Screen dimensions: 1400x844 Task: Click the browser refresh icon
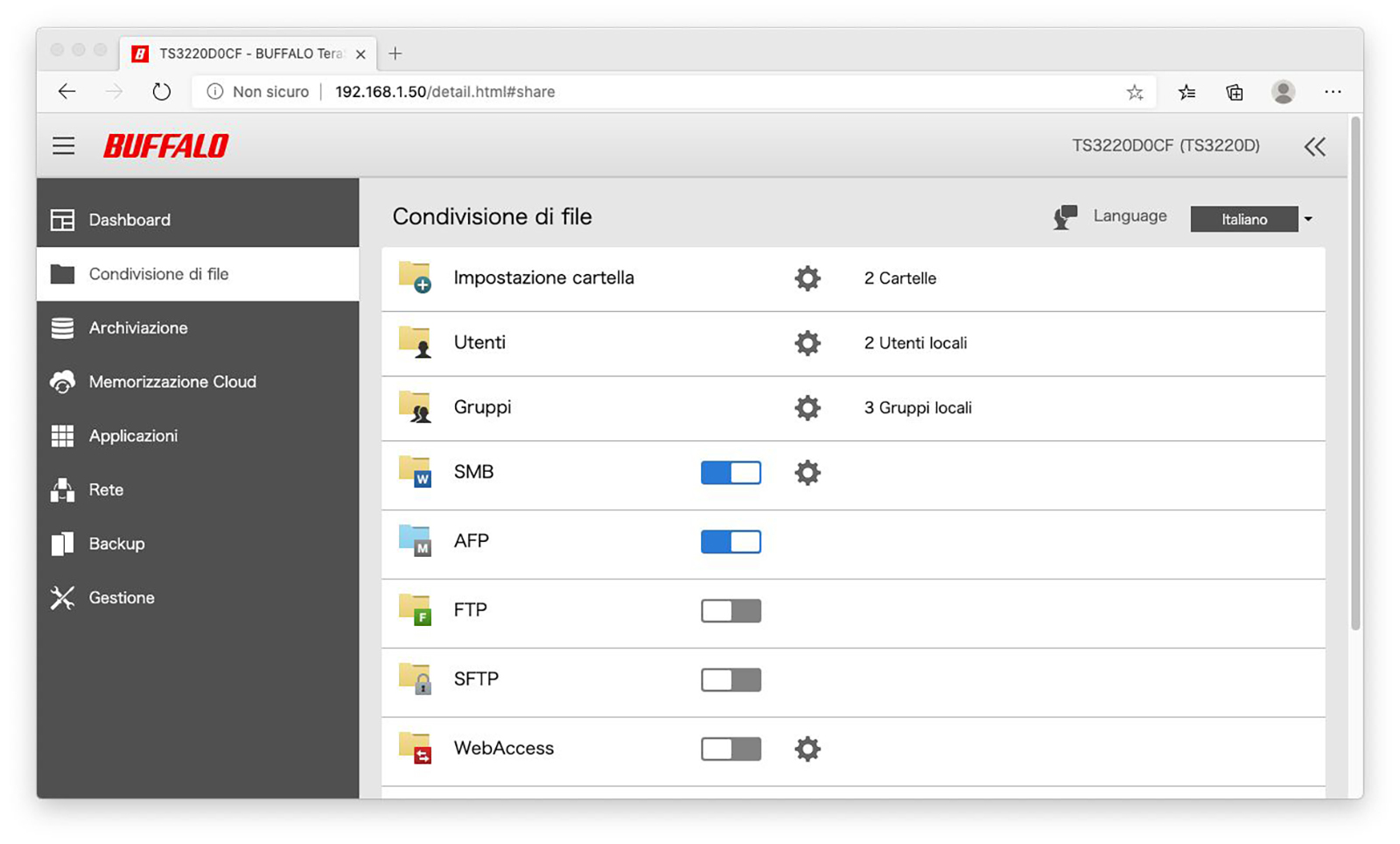(x=161, y=92)
